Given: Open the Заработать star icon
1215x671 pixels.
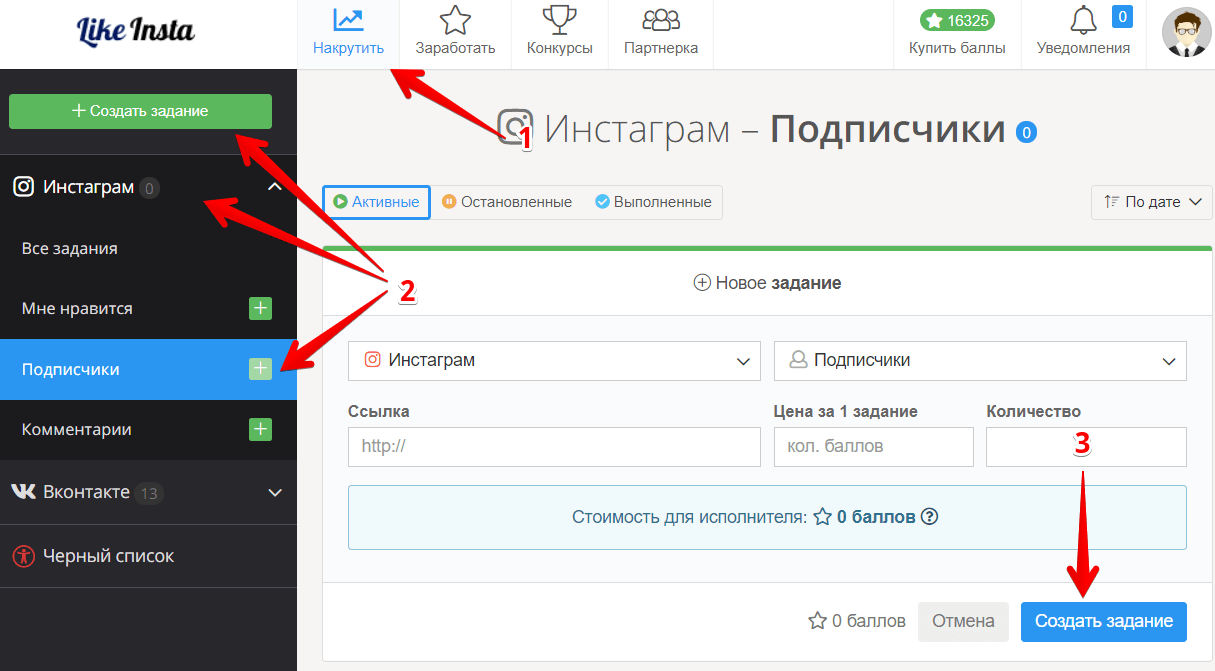Looking at the screenshot, I should (455, 20).
